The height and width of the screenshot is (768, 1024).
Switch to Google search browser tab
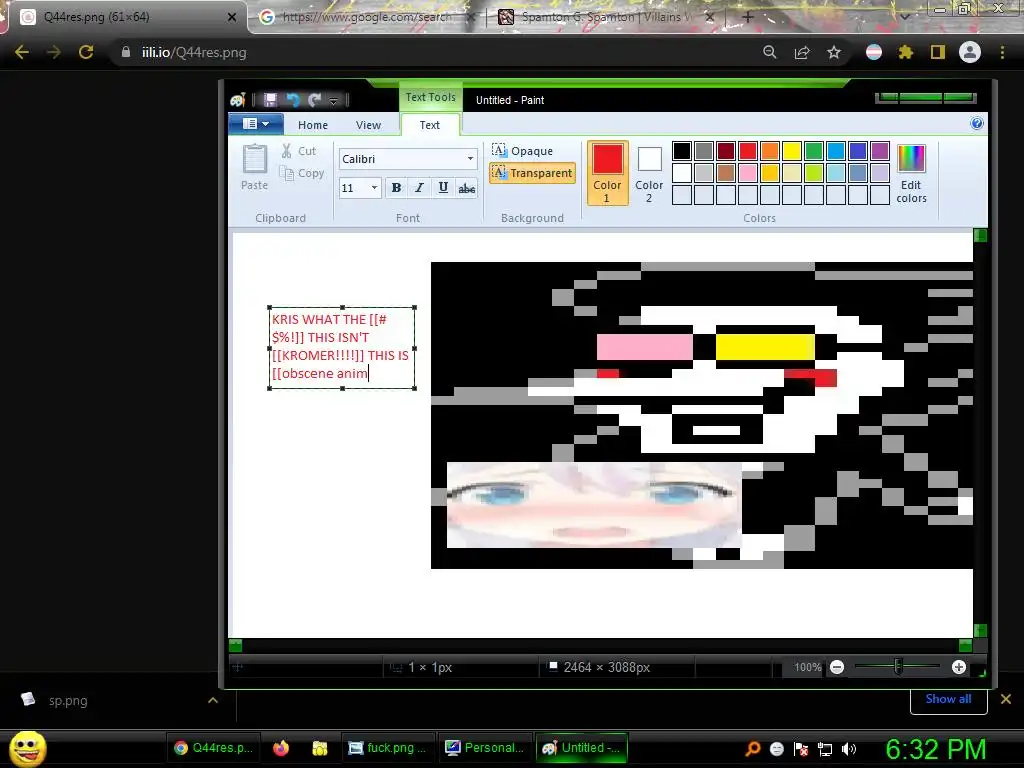(366, 17)
